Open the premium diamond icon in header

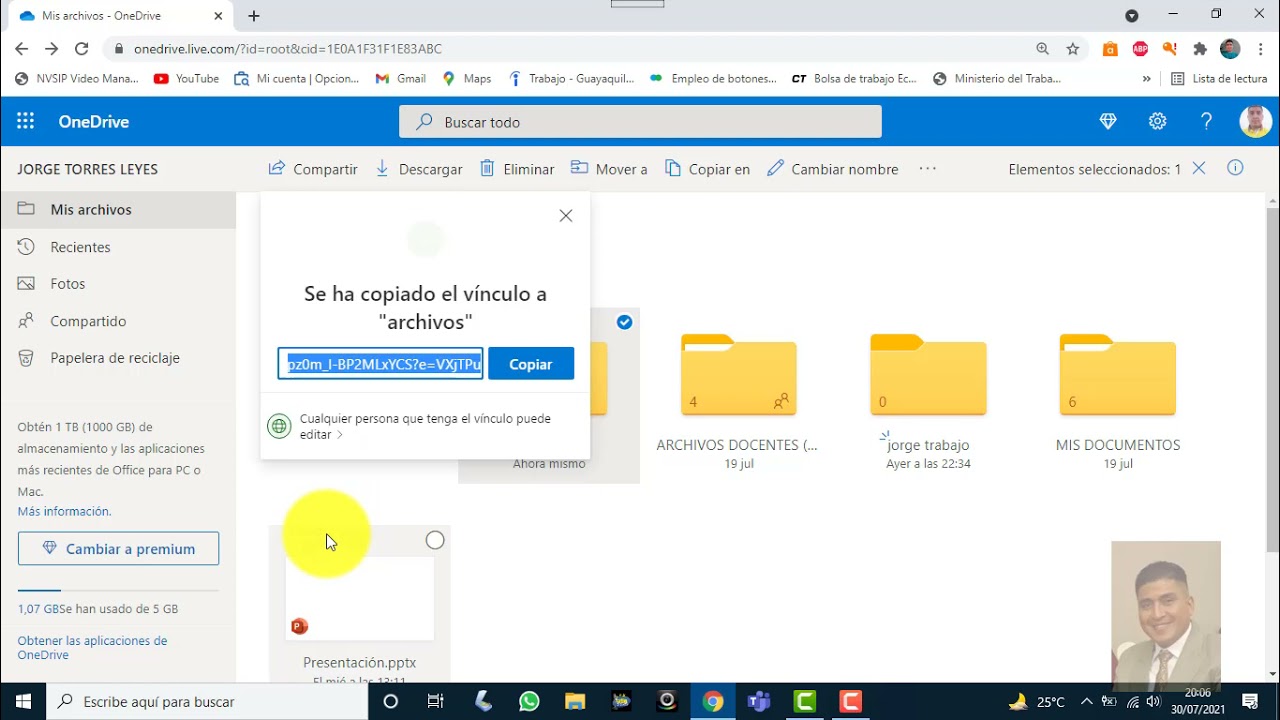[1108, 121]
